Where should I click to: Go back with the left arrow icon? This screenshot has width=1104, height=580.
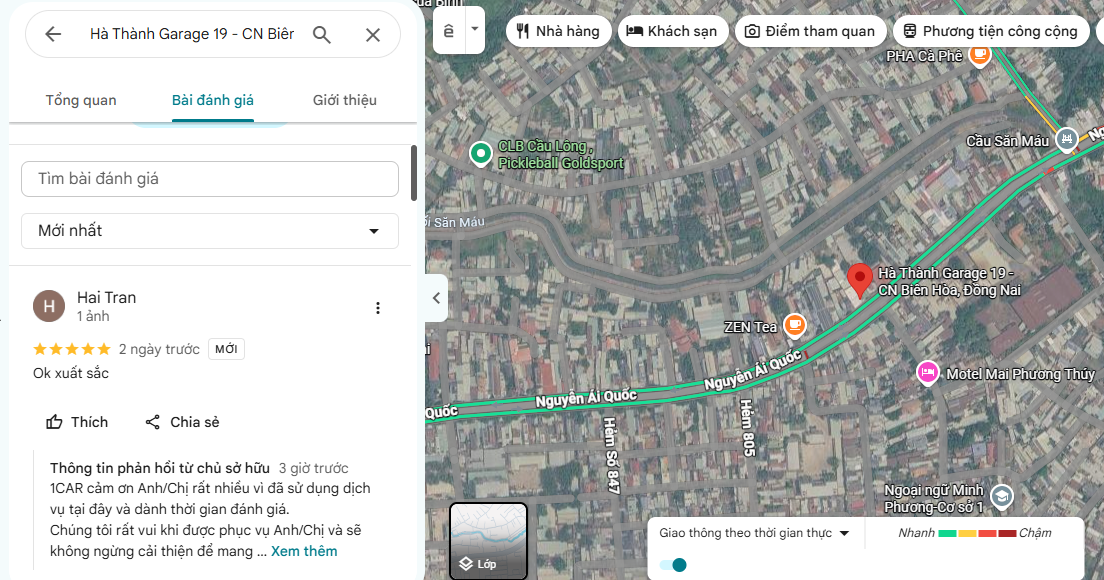[53, 34]
